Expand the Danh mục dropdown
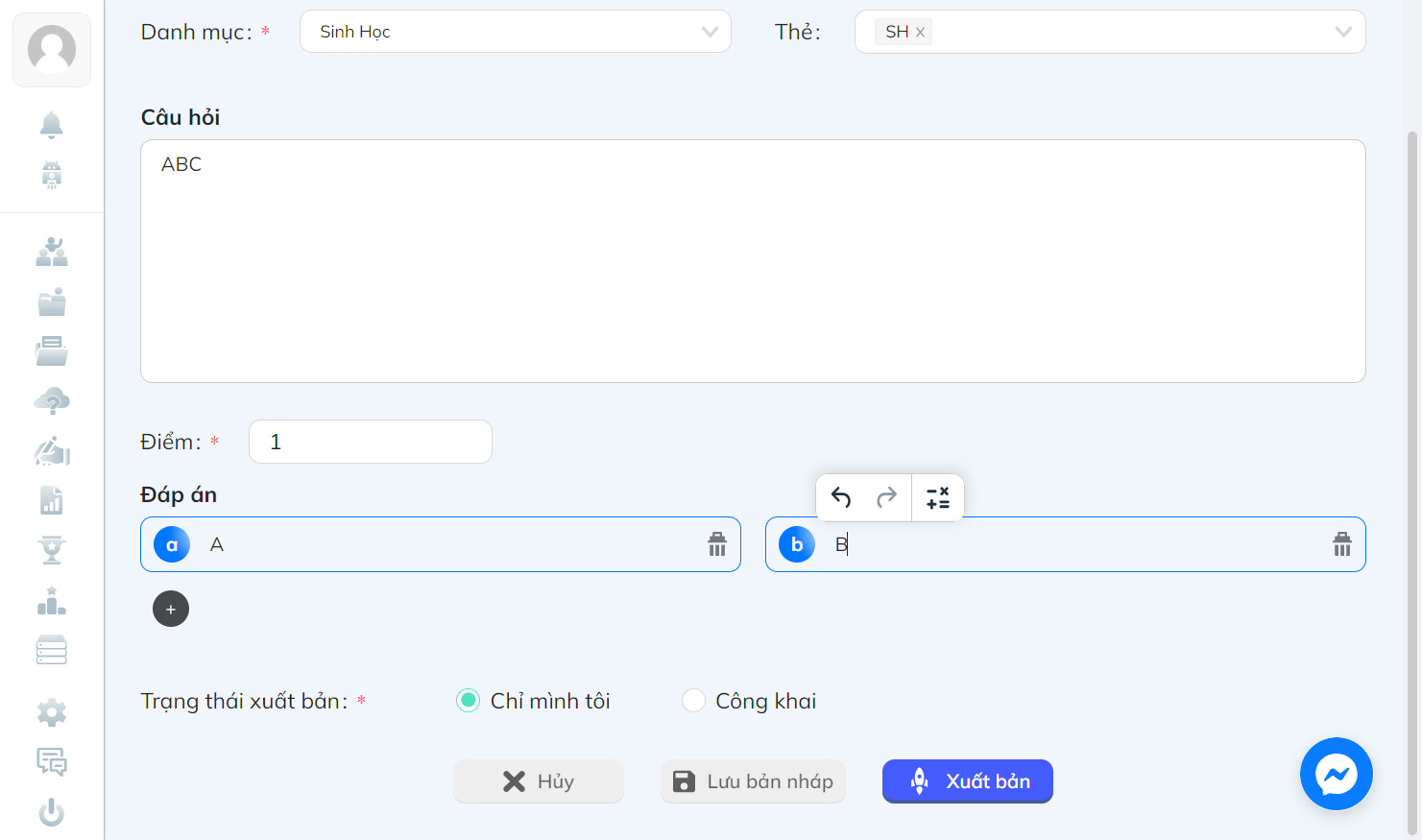Viewport: 1422px width, 840px height. coord(516,32)
